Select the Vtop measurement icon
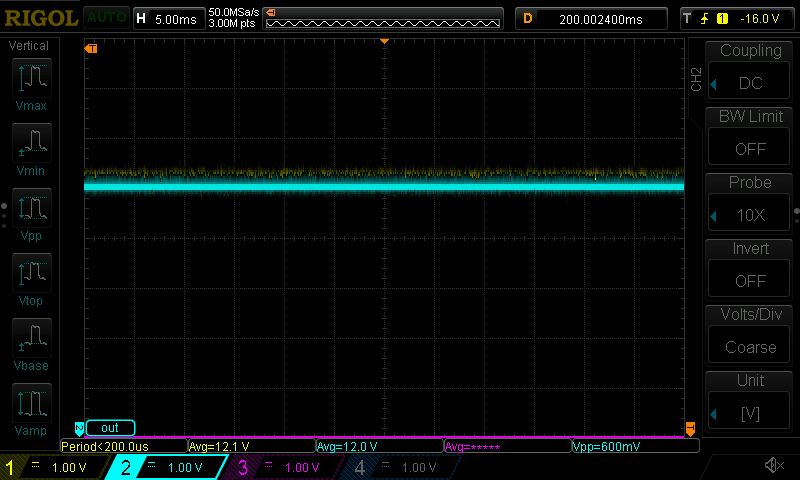The image size is (800, 480). coord(32,273)
